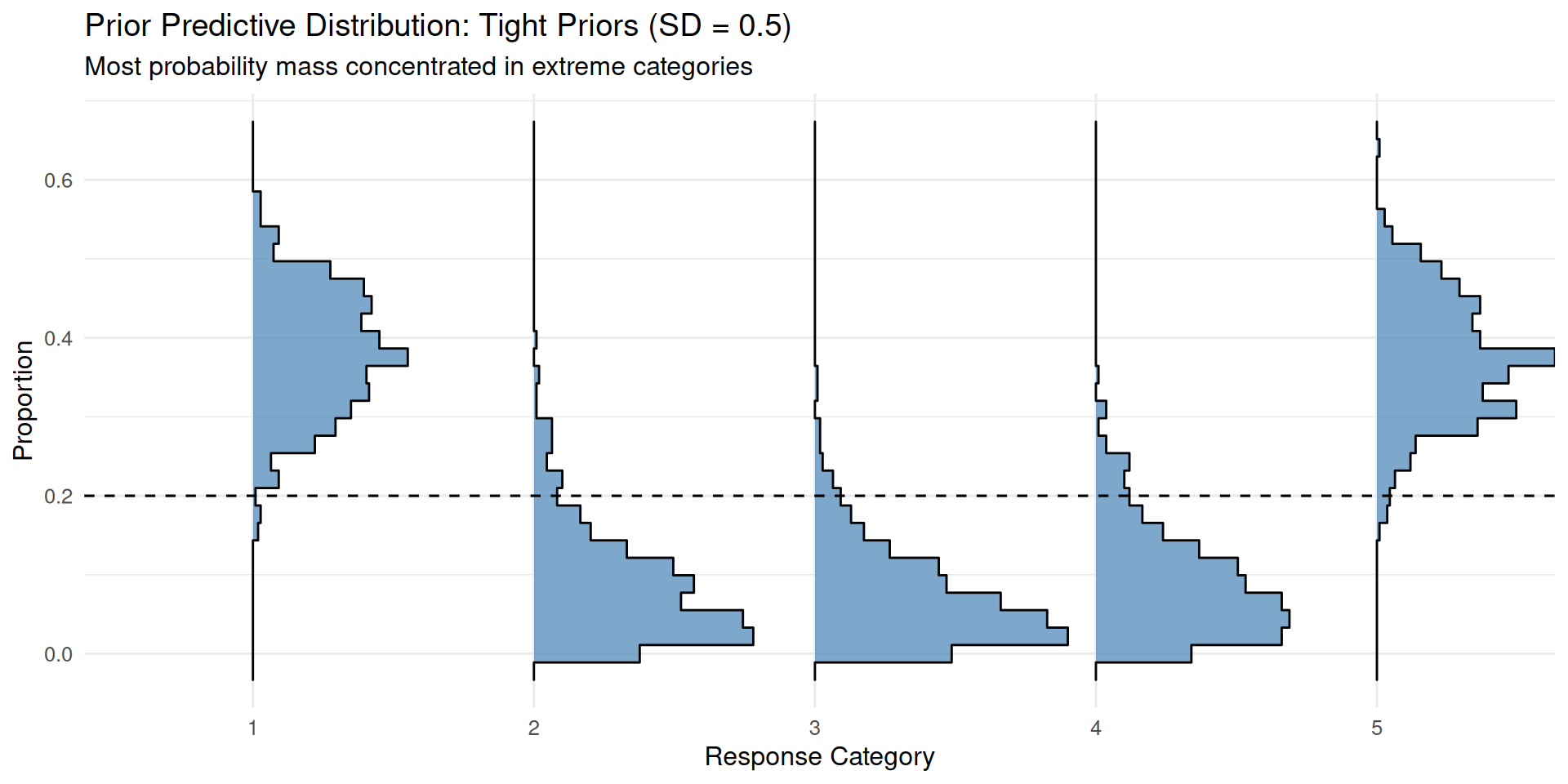Select the Proportion y-axis label

(23, 400)
